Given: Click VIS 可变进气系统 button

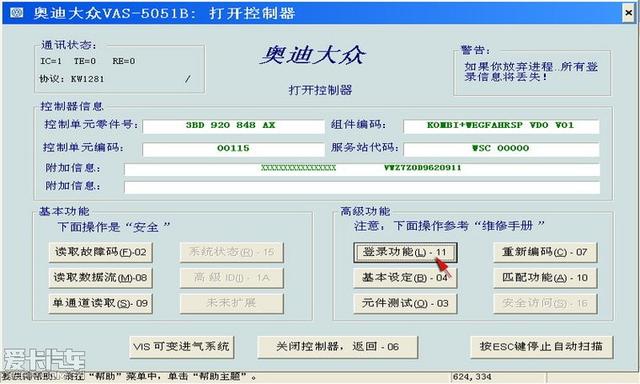Looking at the screenshot, I should click(x=181, y=347).
